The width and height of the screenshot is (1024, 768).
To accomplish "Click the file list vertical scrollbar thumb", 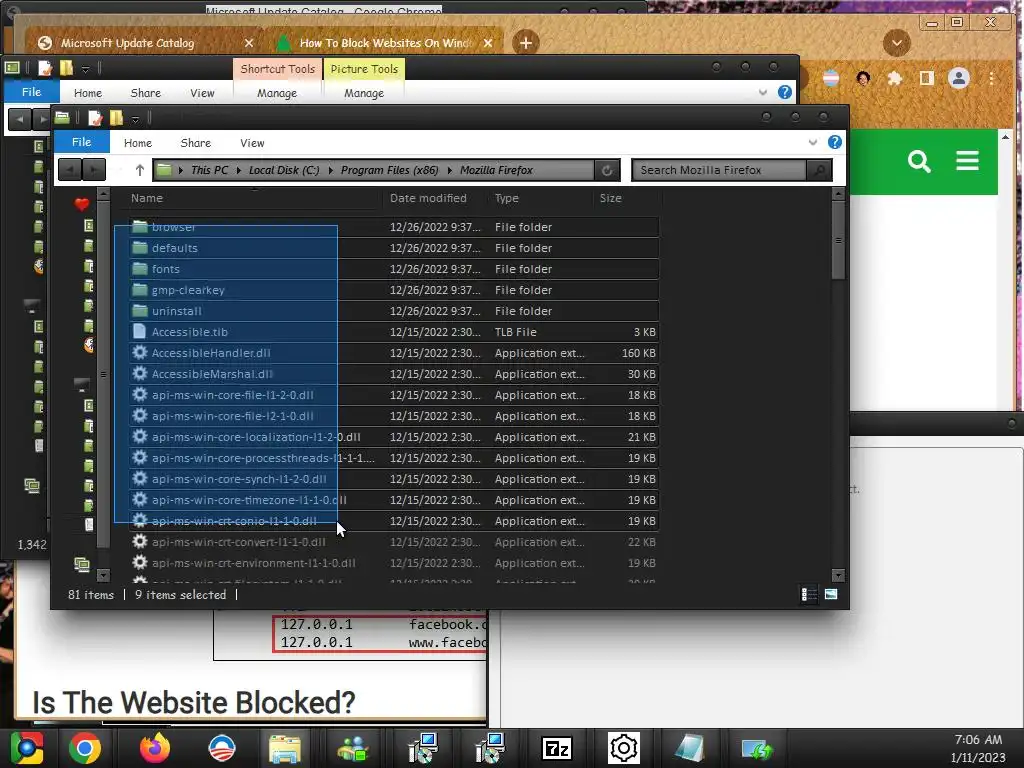I will tap(839, 240).
